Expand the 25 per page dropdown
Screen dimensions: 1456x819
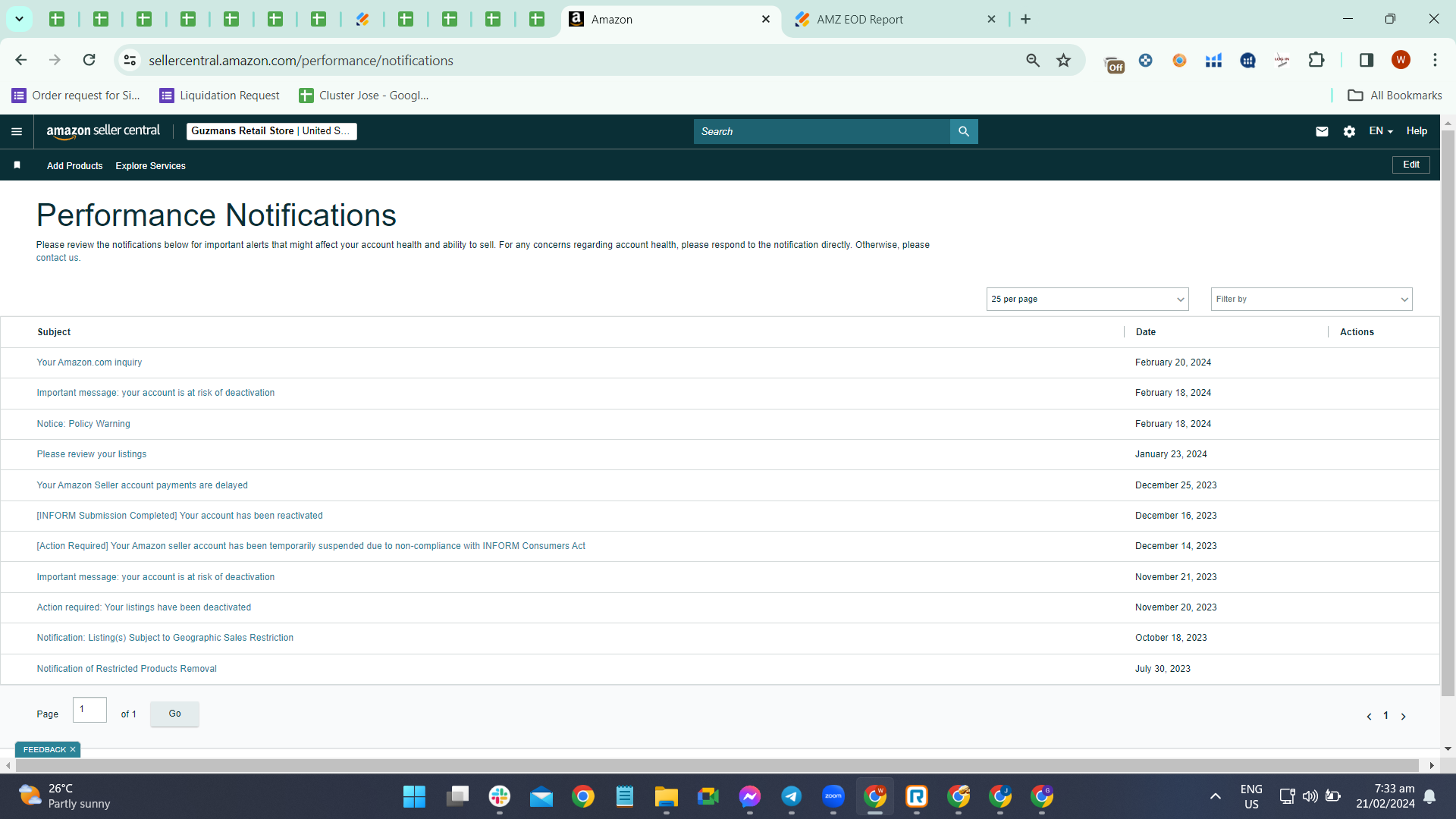[1087, 299]
